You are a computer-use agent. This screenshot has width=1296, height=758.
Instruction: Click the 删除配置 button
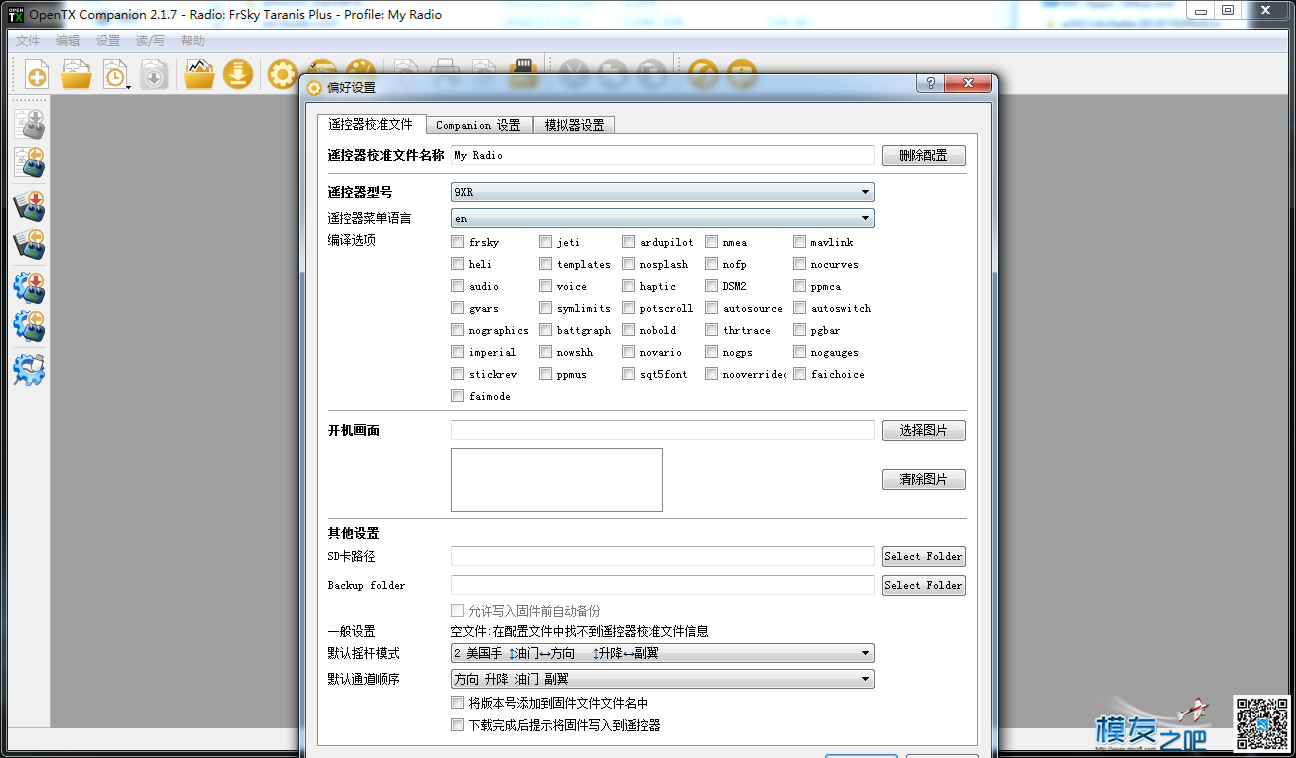coord(924,155)
